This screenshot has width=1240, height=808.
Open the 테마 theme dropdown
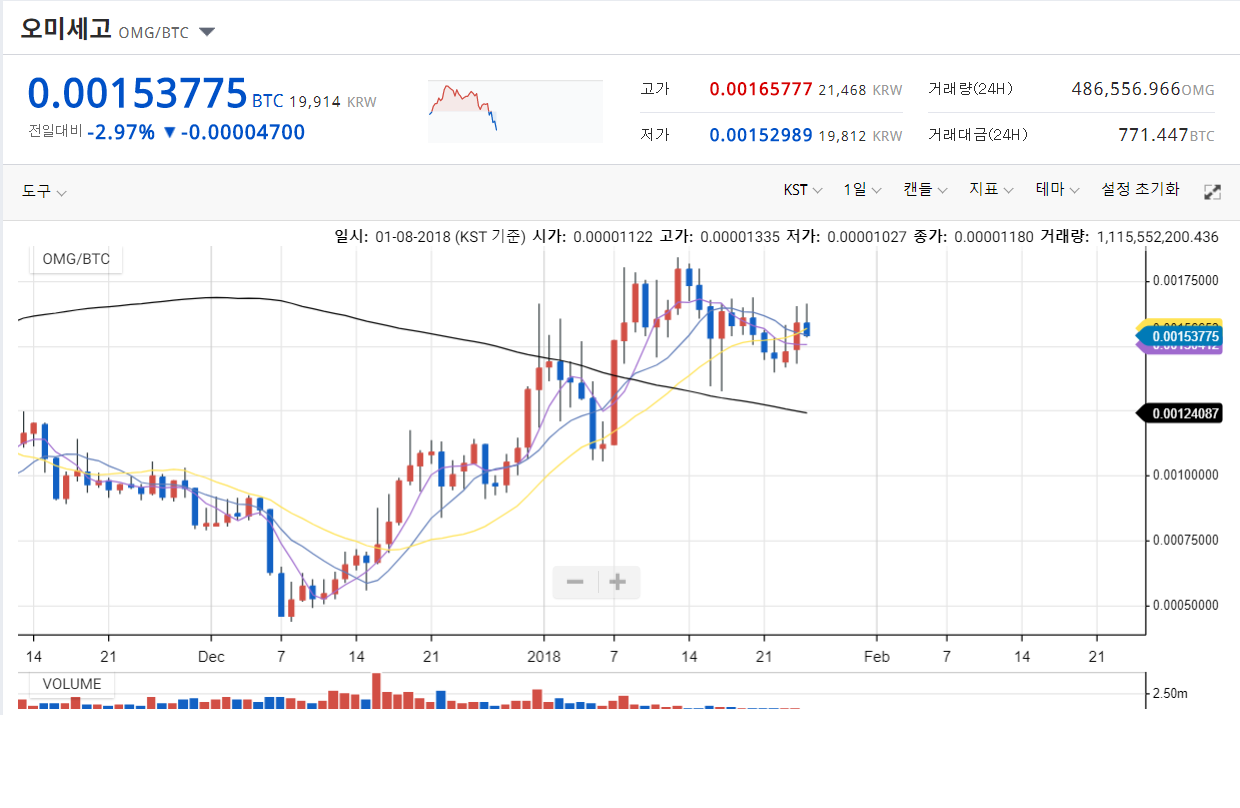(1057, 189)
